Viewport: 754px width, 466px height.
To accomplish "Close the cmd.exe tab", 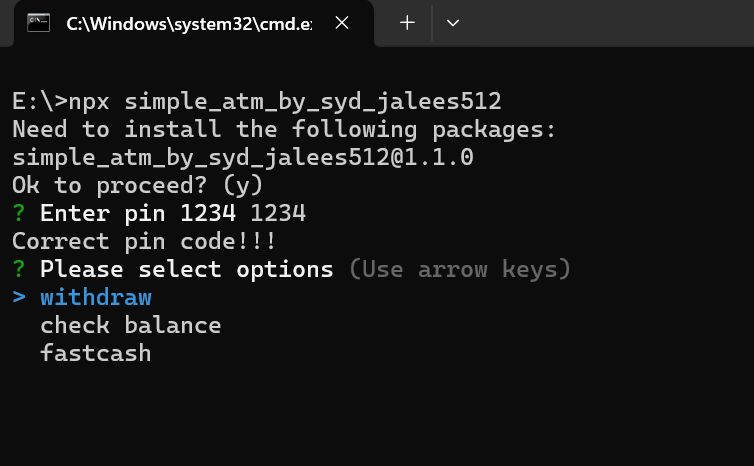I will (x=342, y=23).
